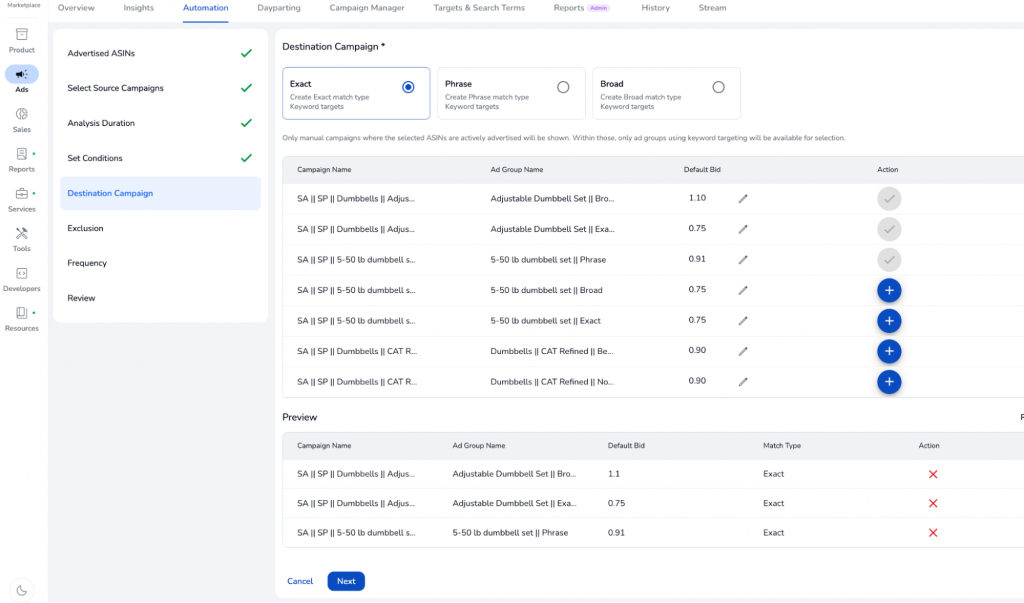
Task: Go to the Review step
Action: 160,298
